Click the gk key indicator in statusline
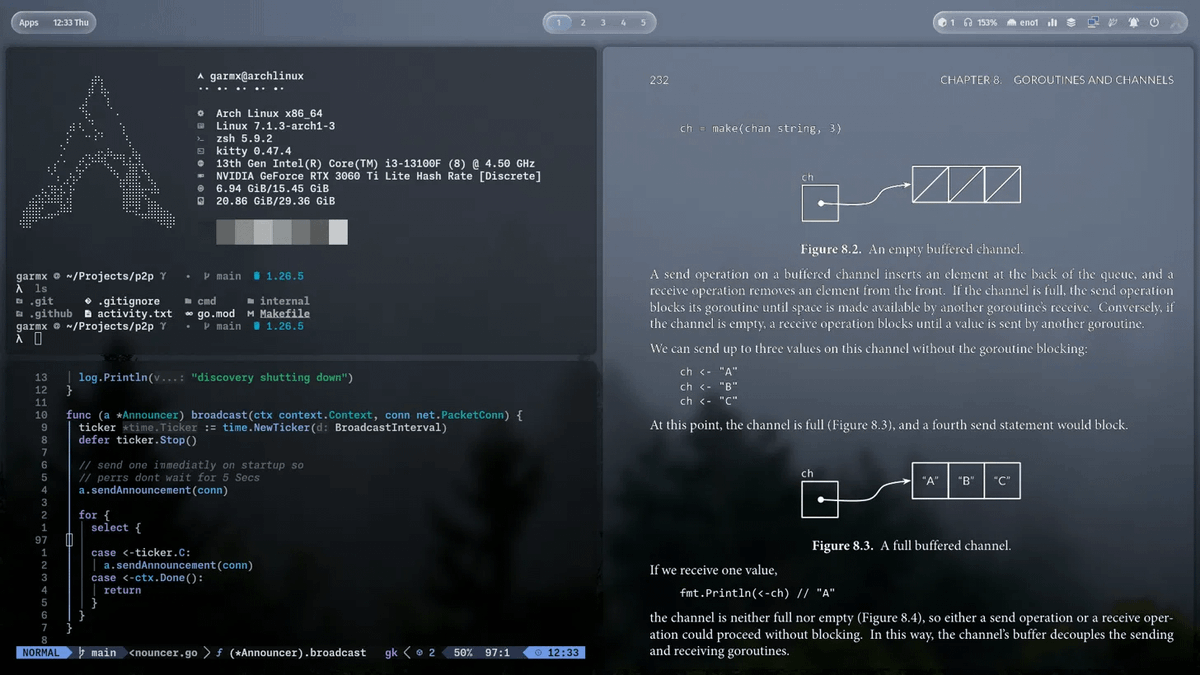1200x675 pixels. [391, 653]
